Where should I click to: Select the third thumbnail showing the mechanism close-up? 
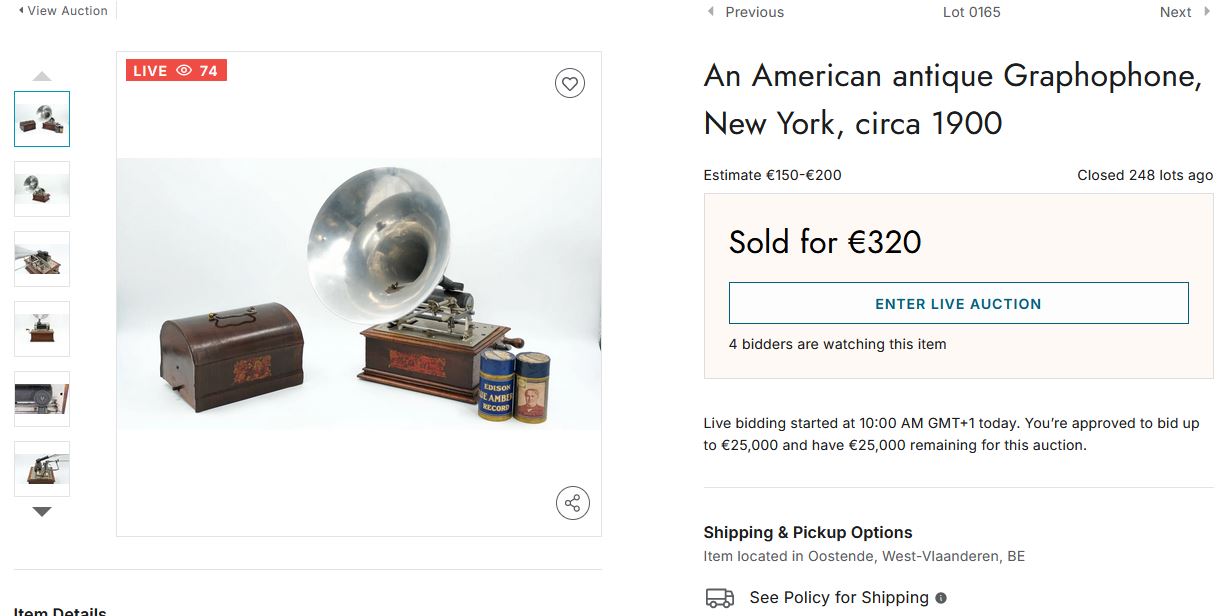tap(42, 259)
